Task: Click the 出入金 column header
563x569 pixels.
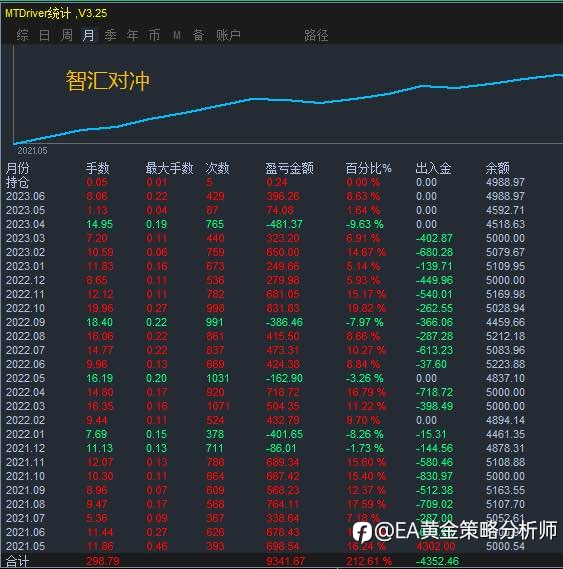Action: click(433, 168)
